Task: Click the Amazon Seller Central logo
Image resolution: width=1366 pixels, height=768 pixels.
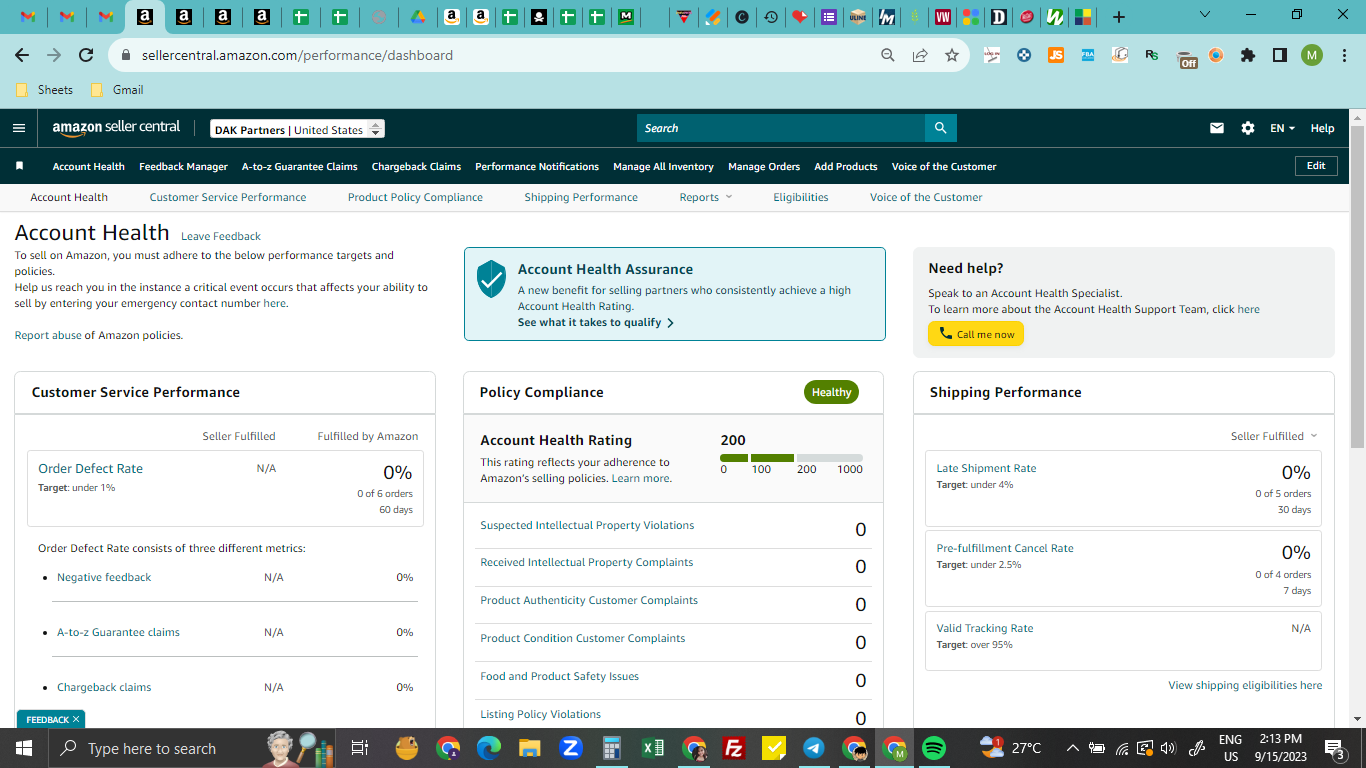Action: [117, 128]
